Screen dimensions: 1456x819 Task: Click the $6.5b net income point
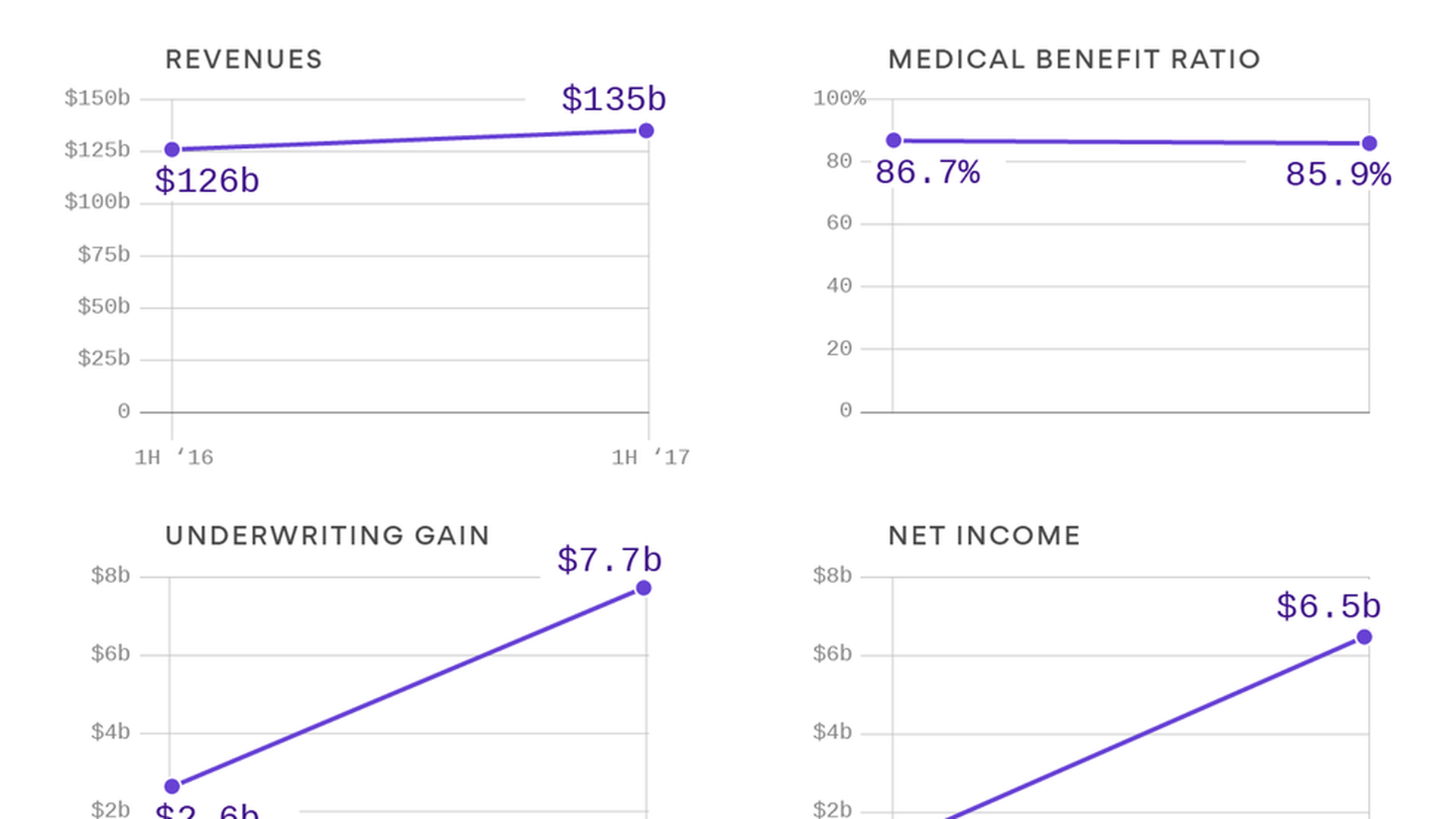pos(1364,638)
